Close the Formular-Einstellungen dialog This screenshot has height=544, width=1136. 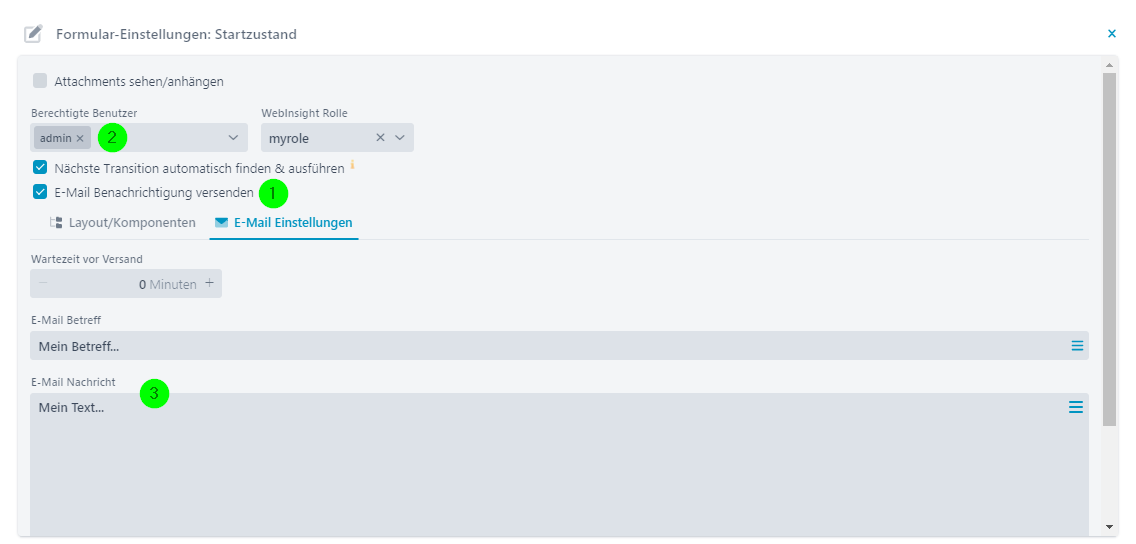[x=1111, y=33]
